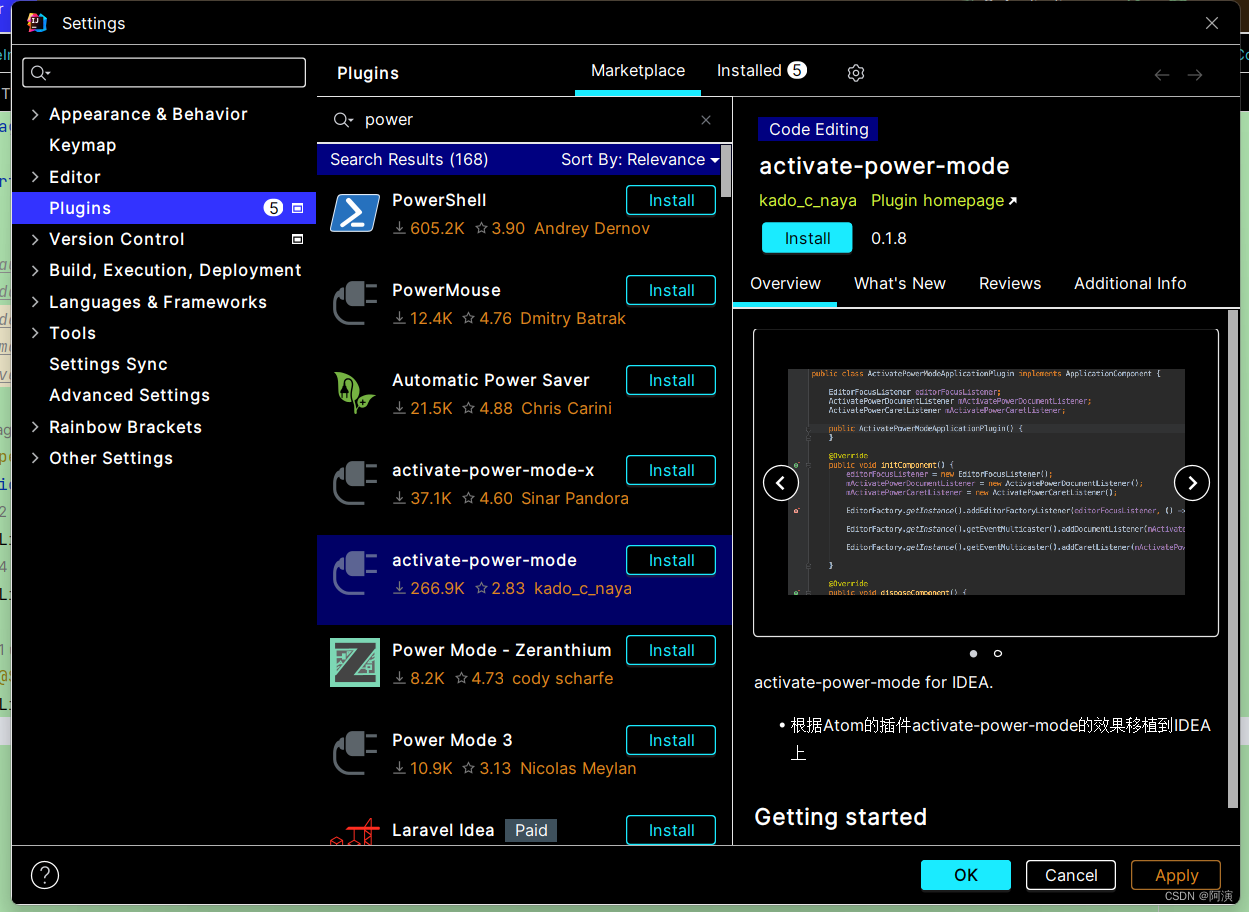Click the activate-power-mode-x plug icon

click(x=355, y=483)
